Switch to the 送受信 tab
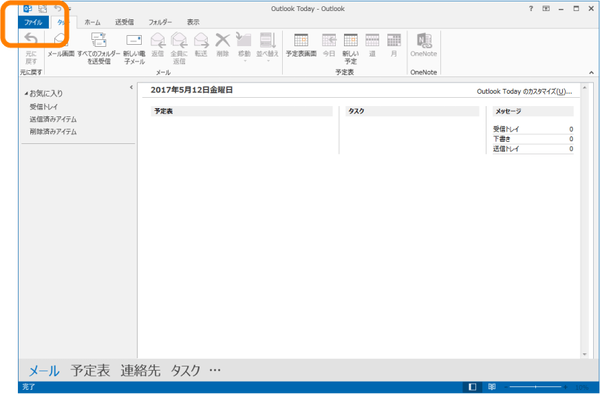The width and height of the screenshot is (600, 394). [x=124, y=22]
